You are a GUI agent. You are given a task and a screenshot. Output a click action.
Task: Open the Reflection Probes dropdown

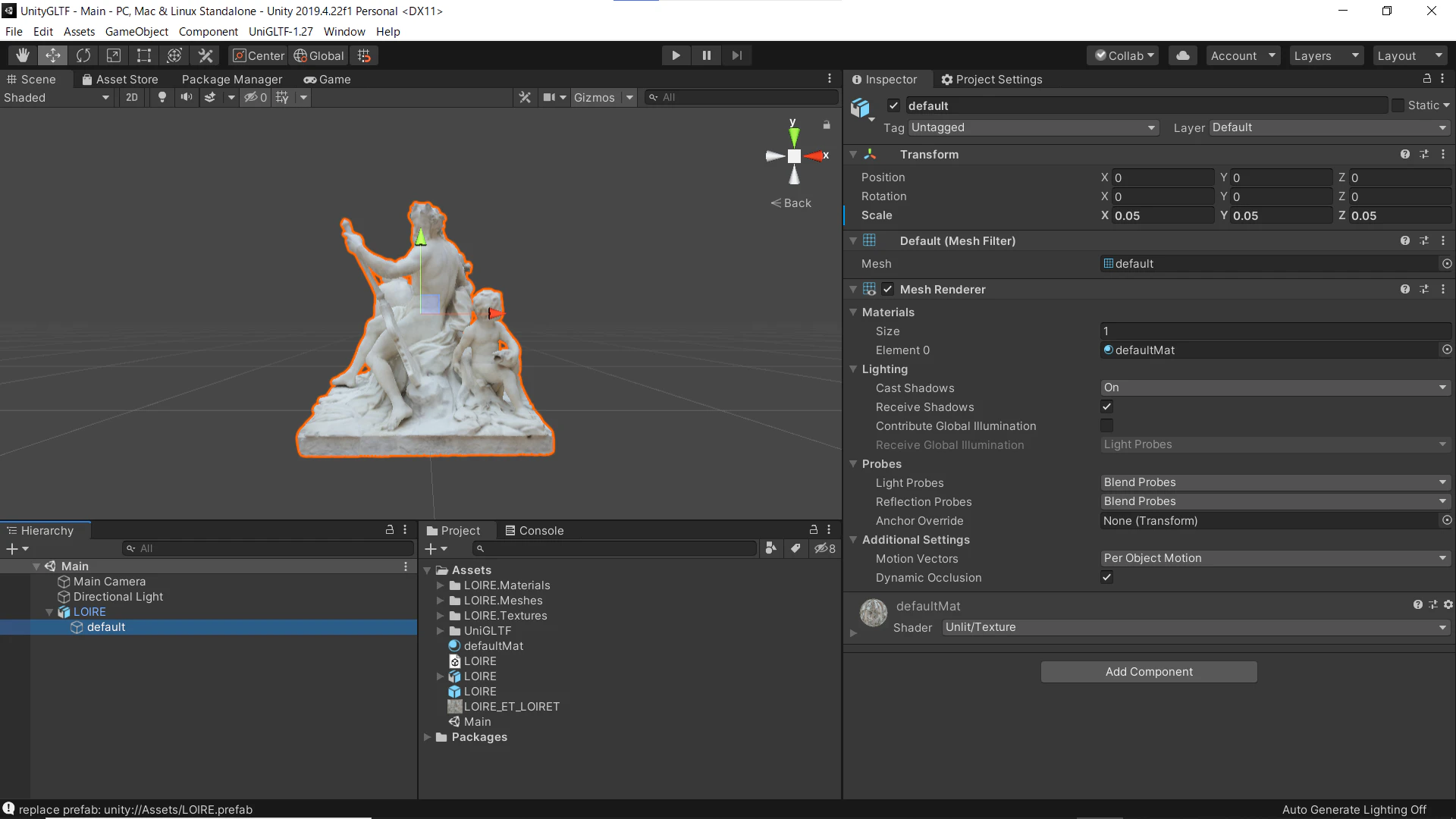click(x=1276, y=501)
